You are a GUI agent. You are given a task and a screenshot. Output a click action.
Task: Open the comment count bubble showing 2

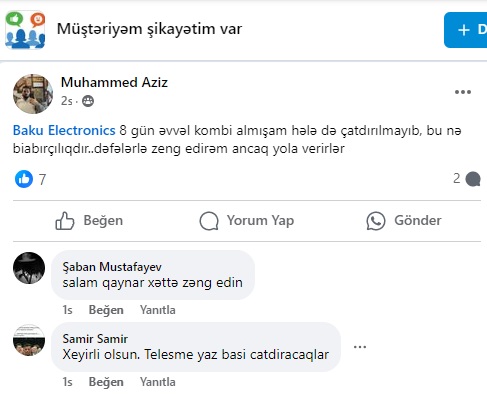467,179
